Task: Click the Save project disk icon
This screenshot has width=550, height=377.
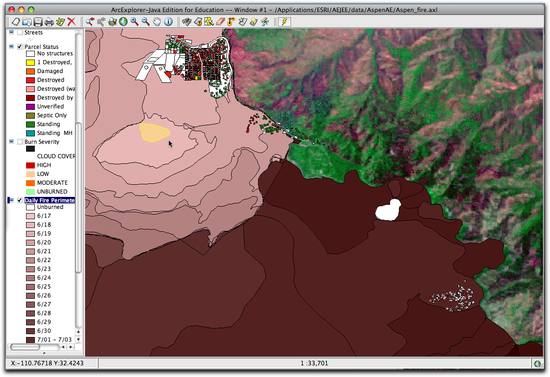Action: click(x=38, y=22)
